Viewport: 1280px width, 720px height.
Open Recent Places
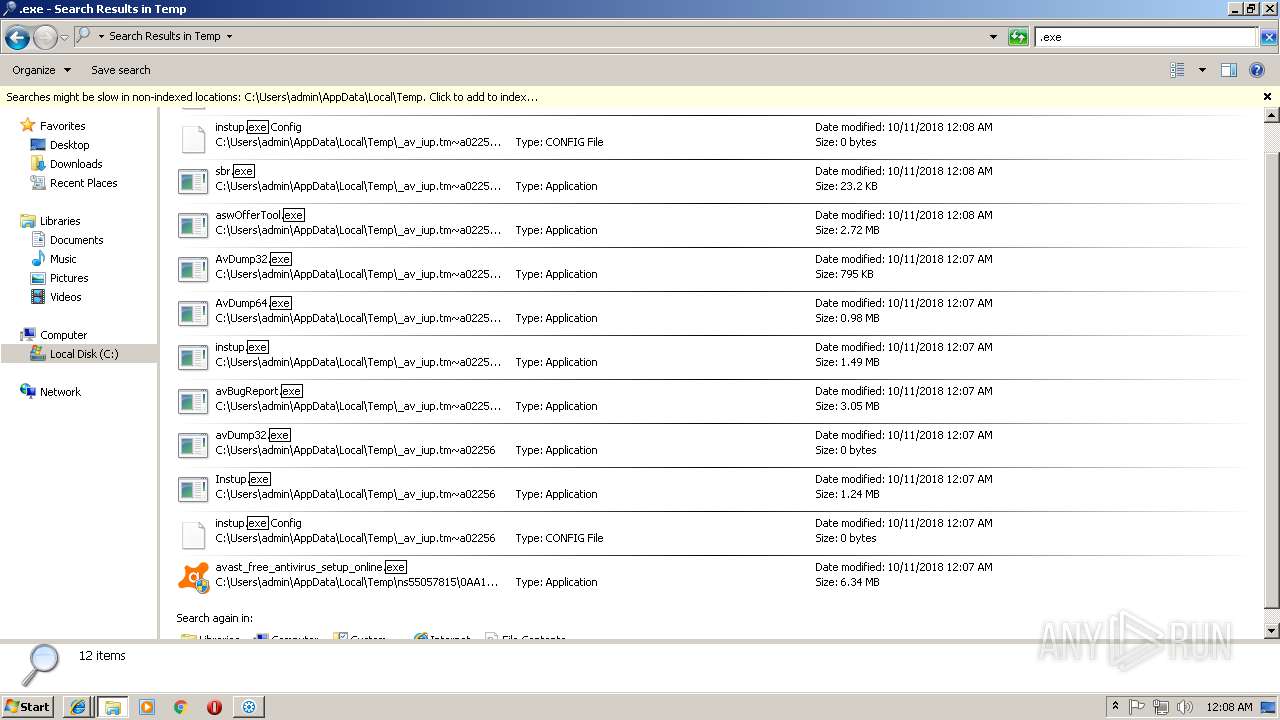point(83,183)
